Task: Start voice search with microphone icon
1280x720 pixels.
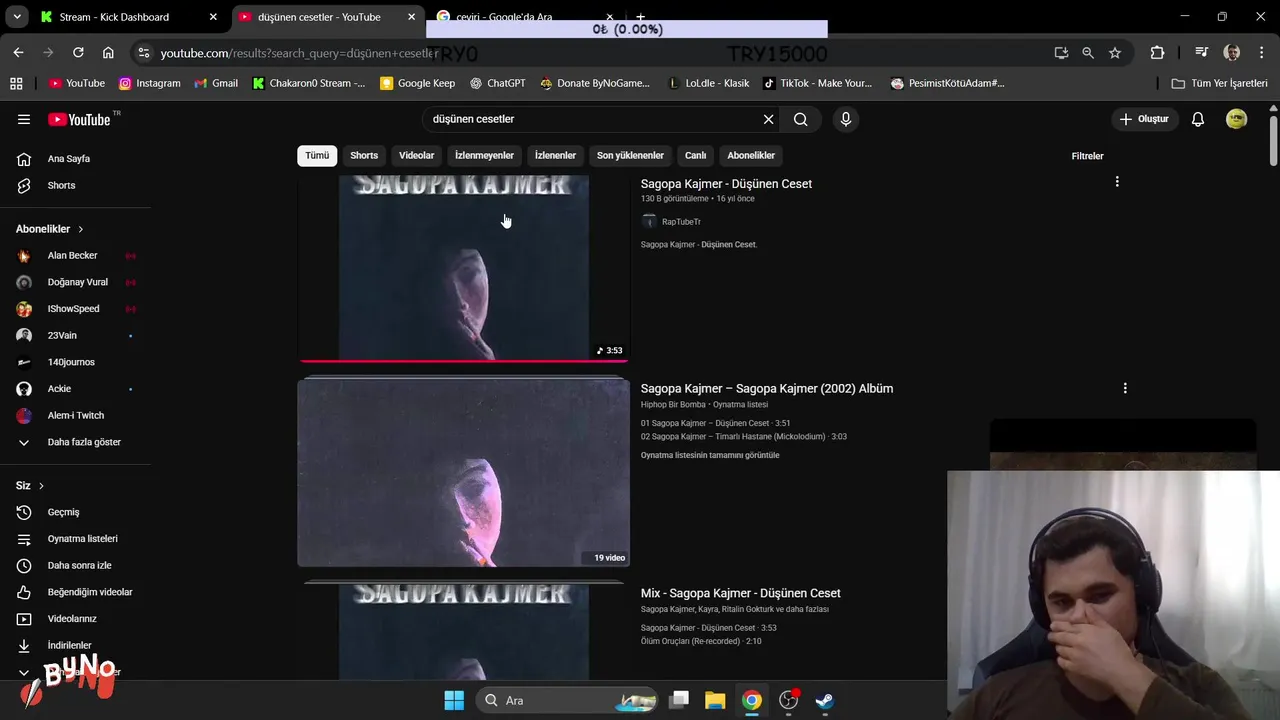Action: [846, 119]
